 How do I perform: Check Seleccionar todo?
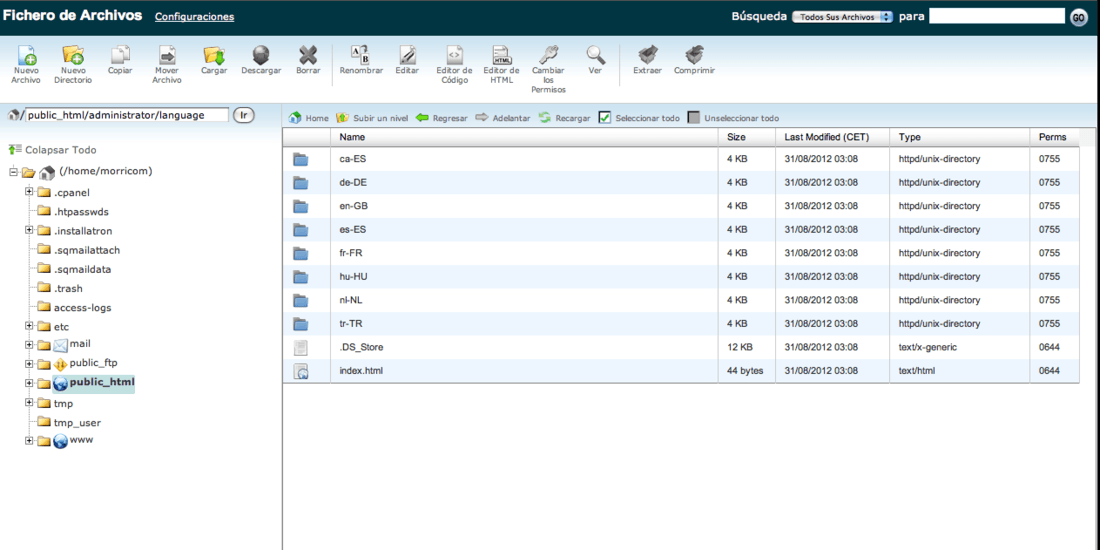point(605,118)
